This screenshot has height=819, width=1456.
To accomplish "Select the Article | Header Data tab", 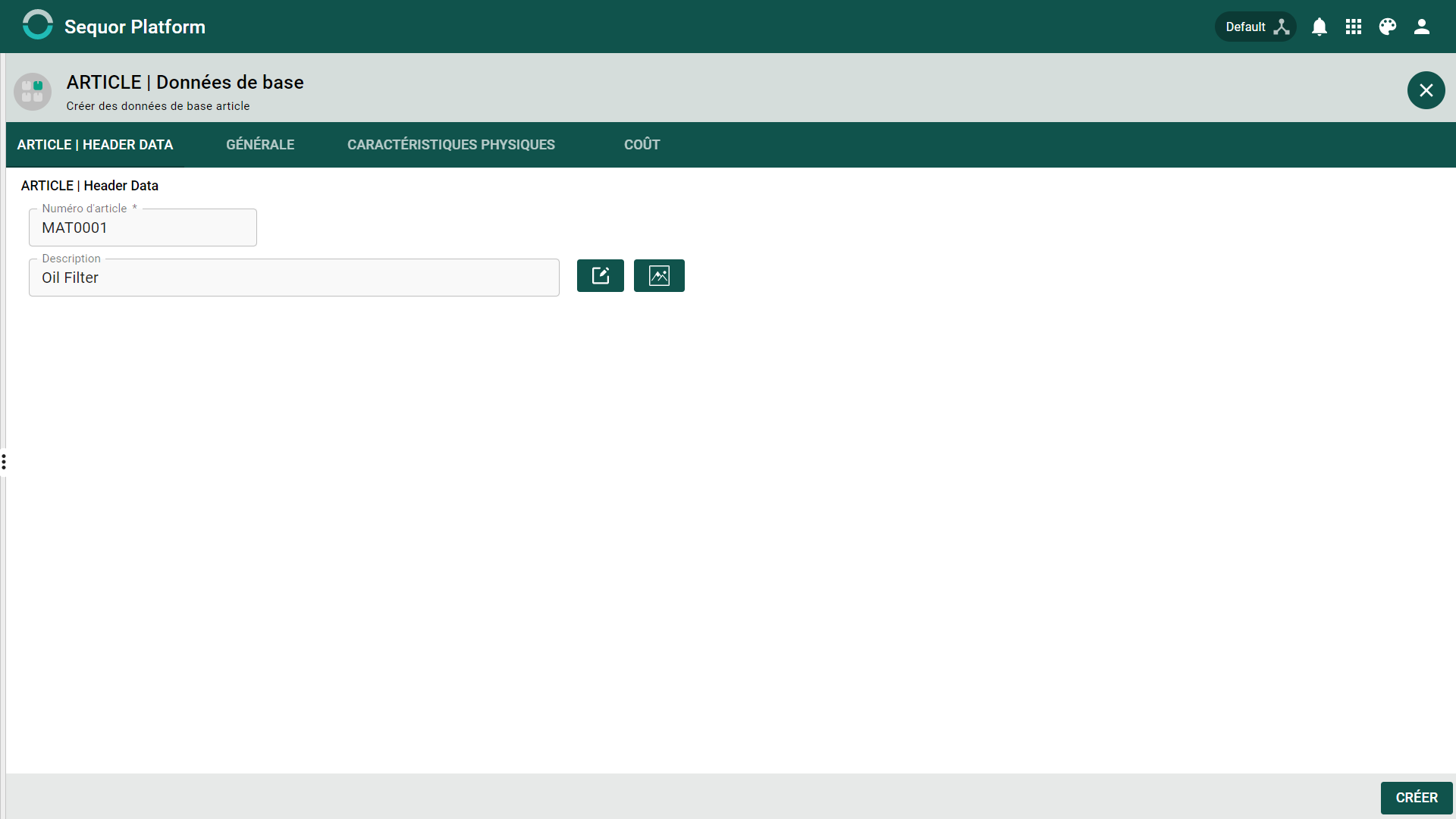I will pyautogui.click(x=95, y=145).
